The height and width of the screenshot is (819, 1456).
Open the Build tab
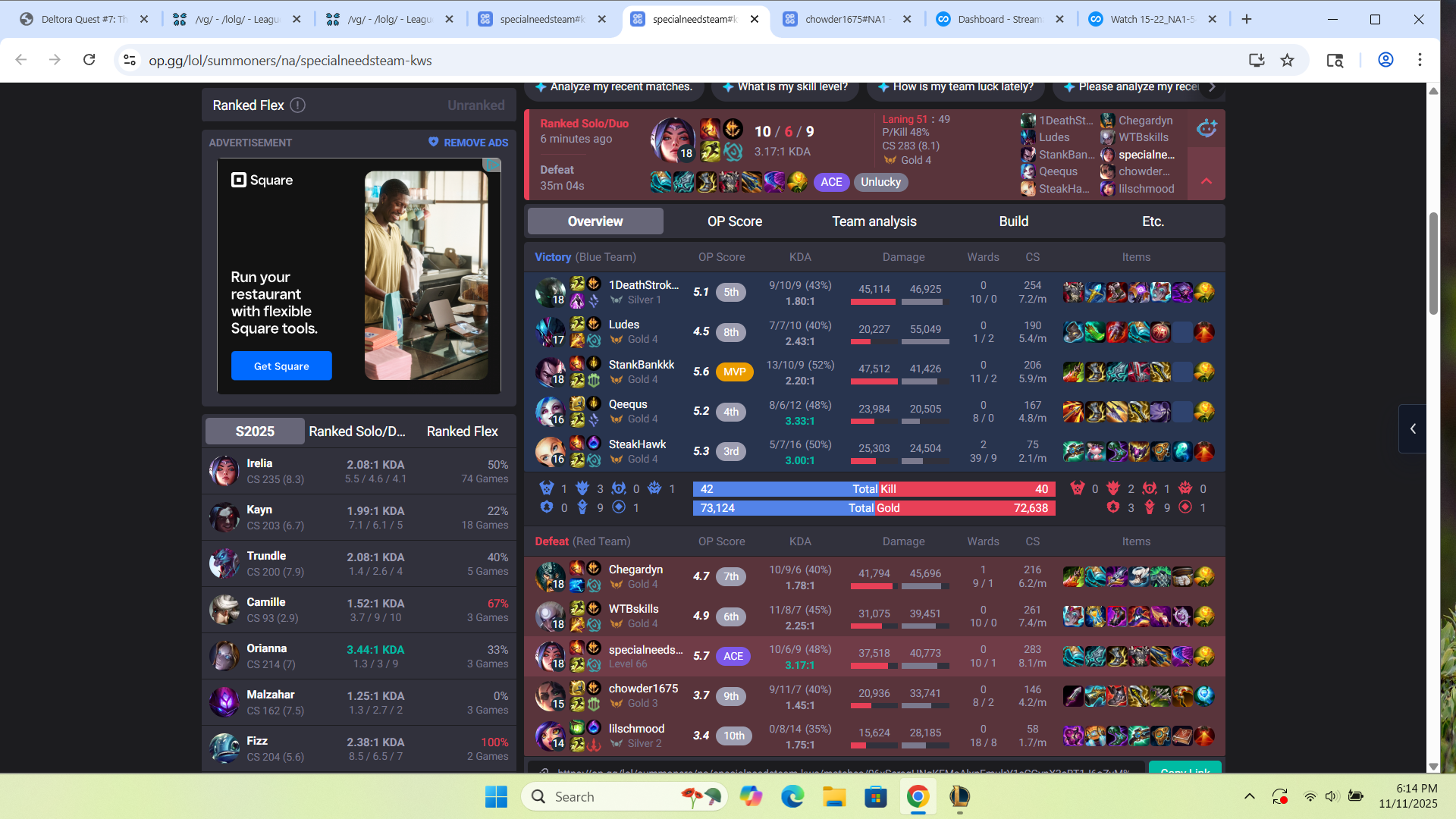coord(1013,221)
